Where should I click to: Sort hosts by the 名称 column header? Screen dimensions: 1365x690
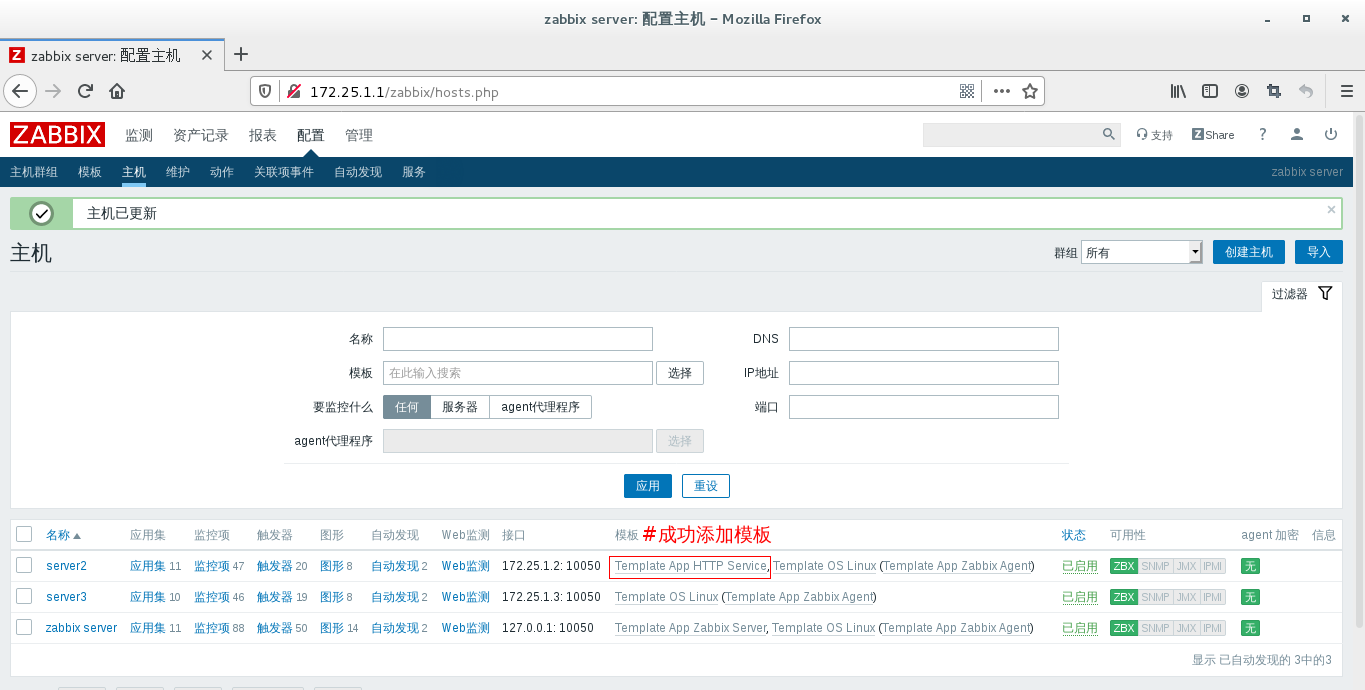[63, 535]
